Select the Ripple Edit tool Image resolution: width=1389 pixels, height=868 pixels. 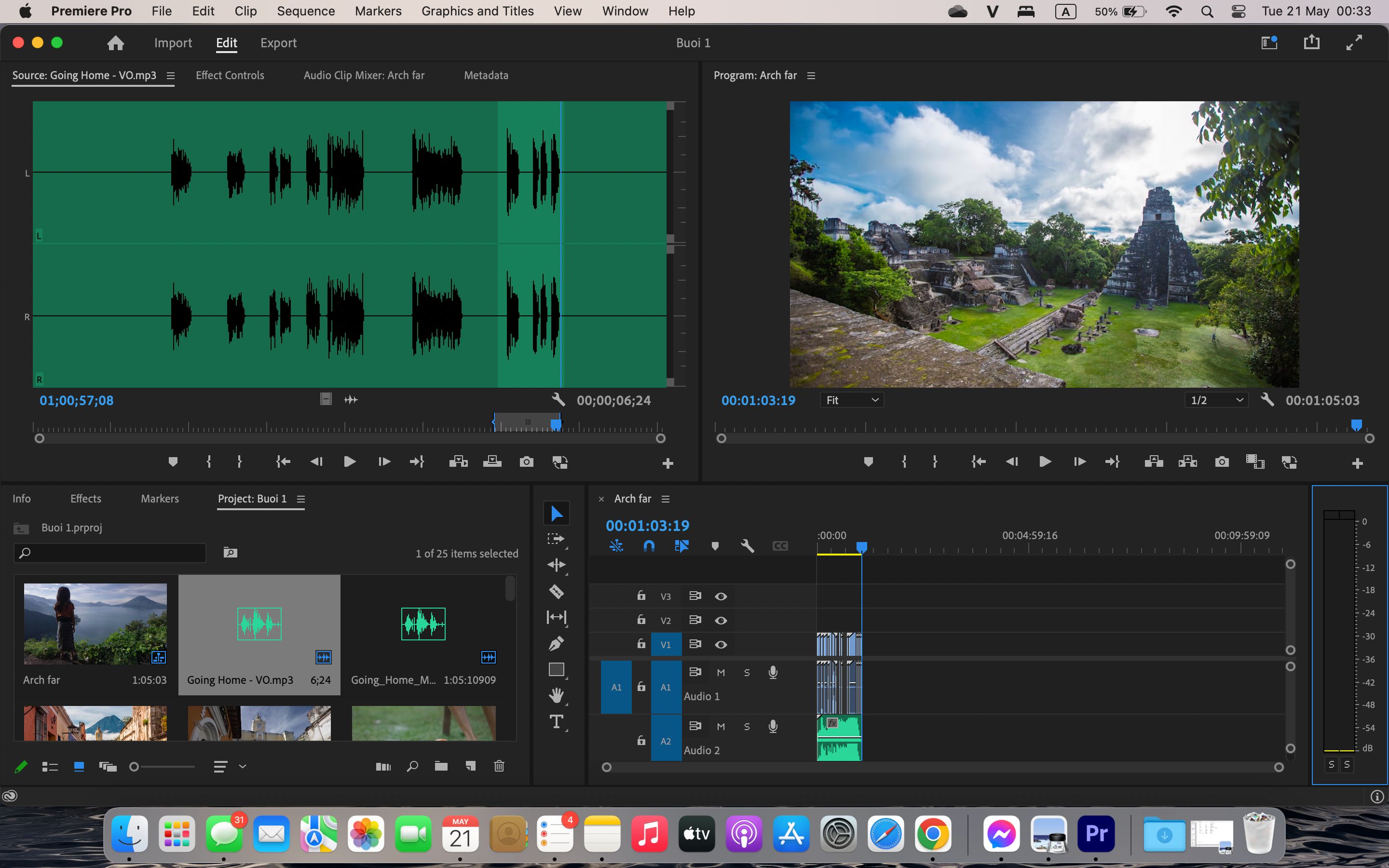[556, 565]
